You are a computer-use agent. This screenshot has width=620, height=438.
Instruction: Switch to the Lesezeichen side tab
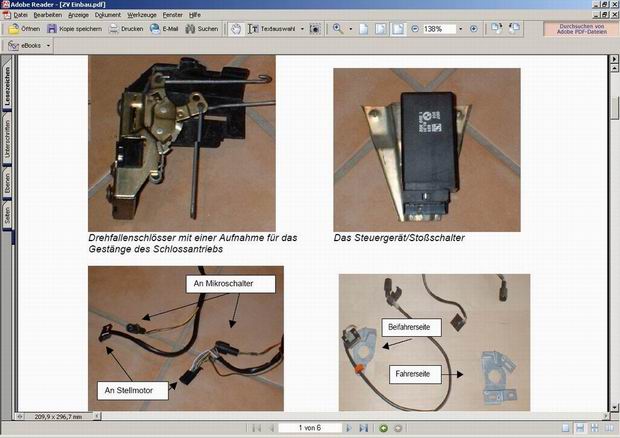click(x=7, y=88)
